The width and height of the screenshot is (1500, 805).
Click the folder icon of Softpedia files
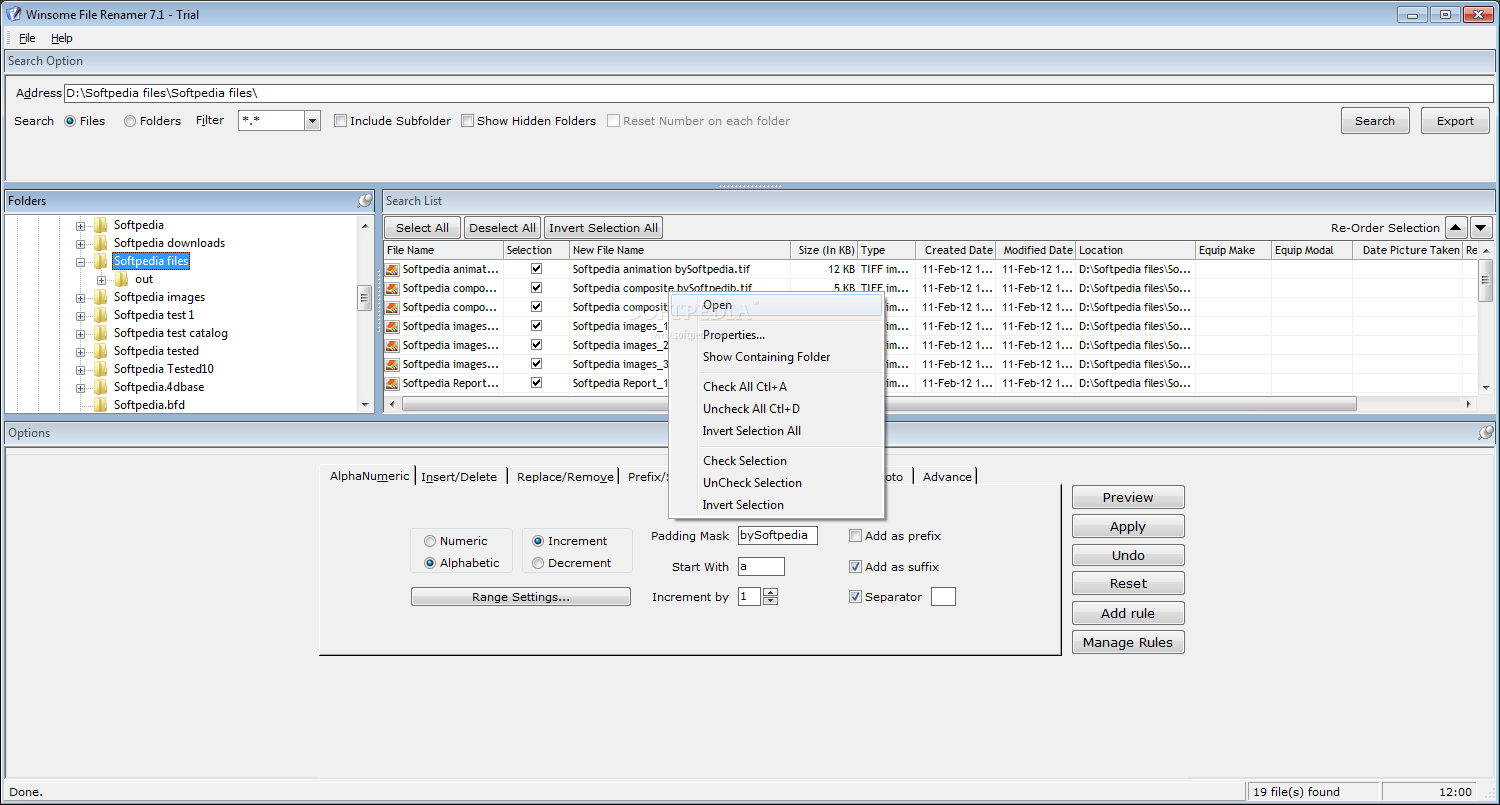(100, 261)
